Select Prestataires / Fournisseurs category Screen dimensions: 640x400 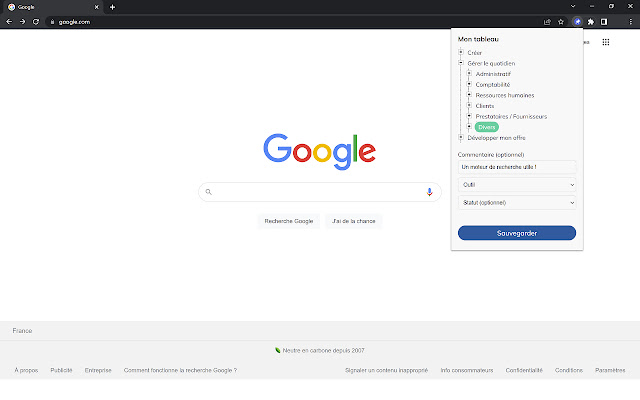coord(511,116)
